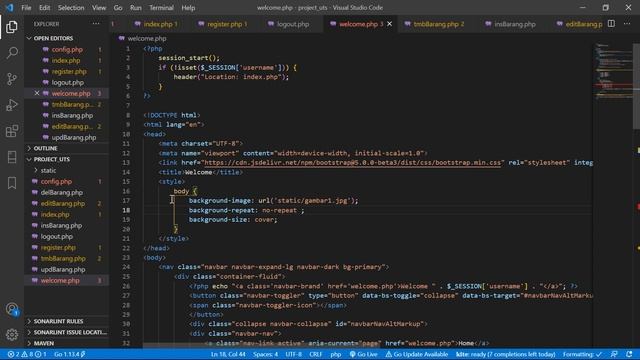Open the Manage settings gear
Viewport: 640px width, 360px height.
click(12, 335)
